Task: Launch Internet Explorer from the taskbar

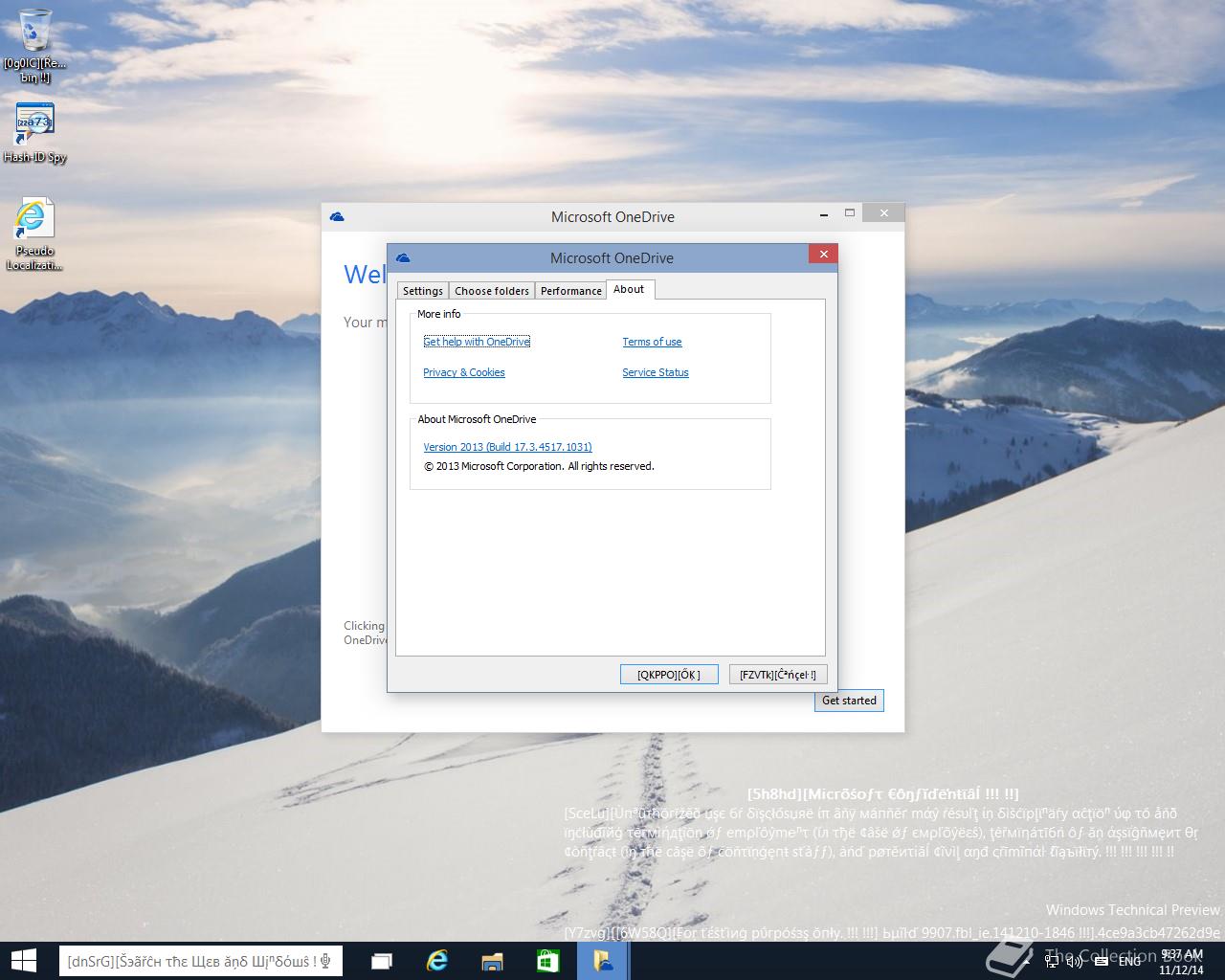Action: [x=437, y=961]
